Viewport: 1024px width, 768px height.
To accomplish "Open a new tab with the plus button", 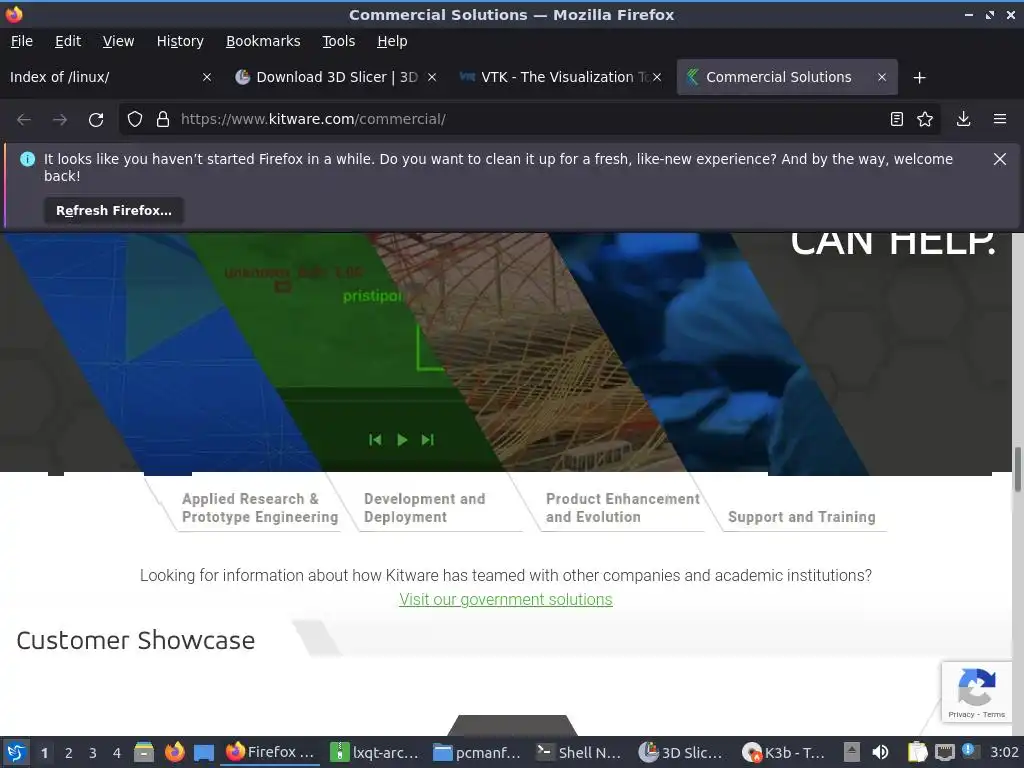I will tap(920, 78).
